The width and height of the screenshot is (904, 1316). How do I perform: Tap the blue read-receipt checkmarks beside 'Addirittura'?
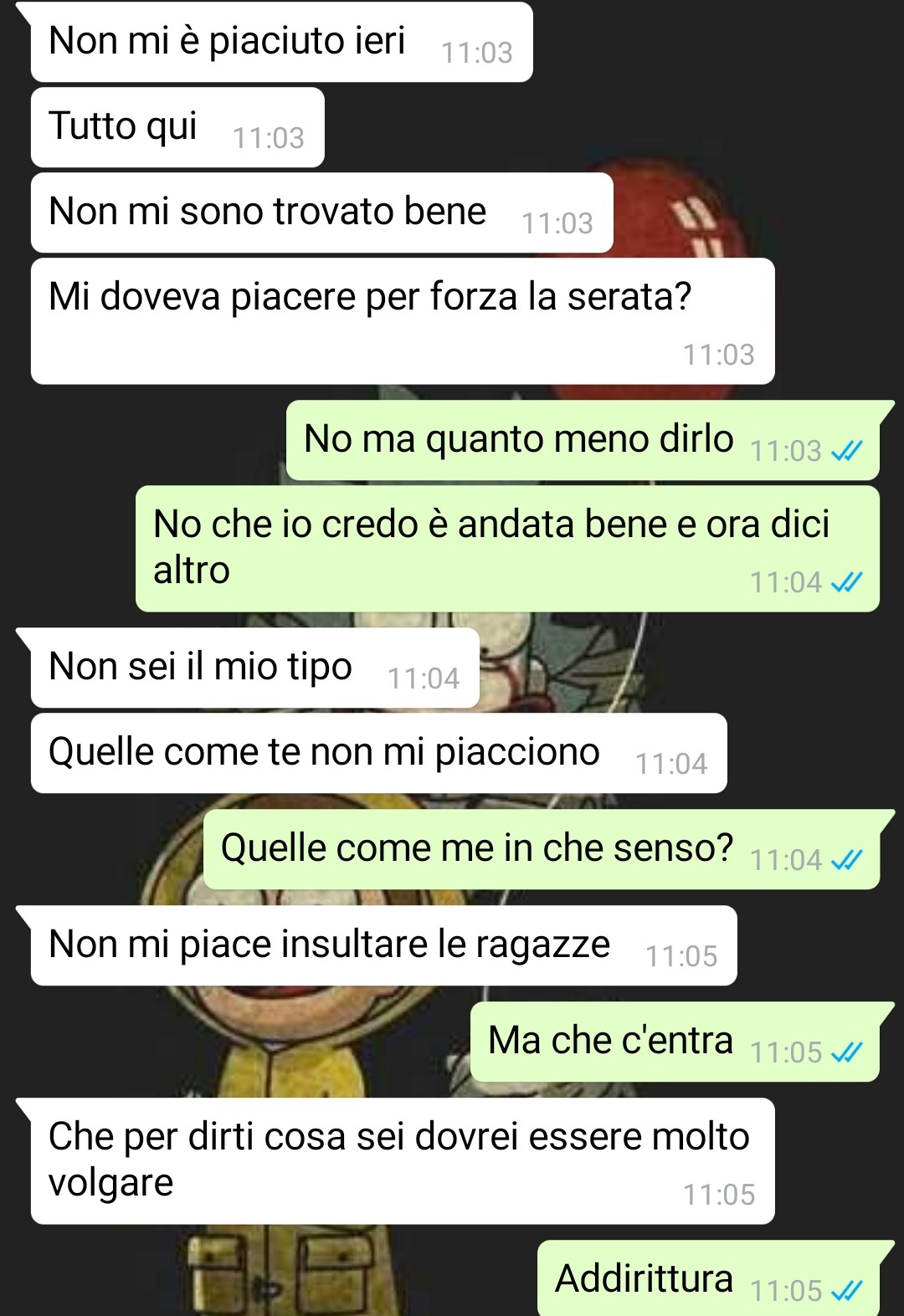tap(846, 1291)
